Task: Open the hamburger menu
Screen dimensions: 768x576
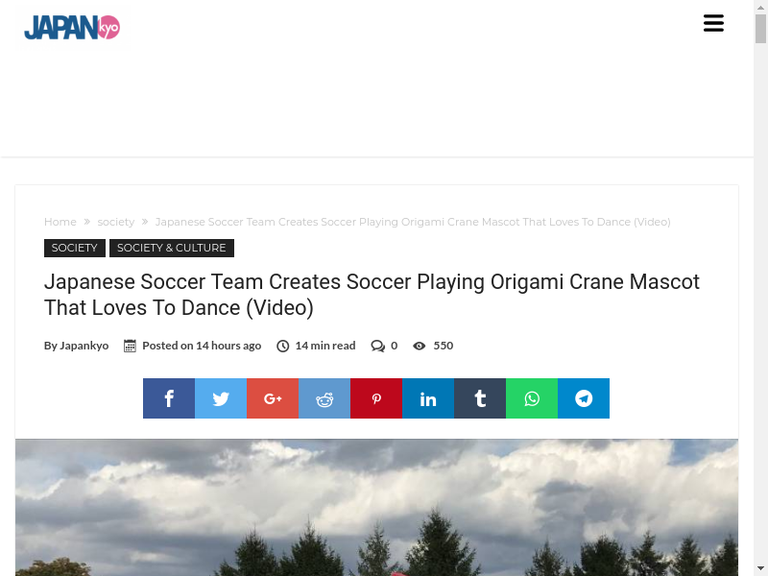Action: pos(713,23)
